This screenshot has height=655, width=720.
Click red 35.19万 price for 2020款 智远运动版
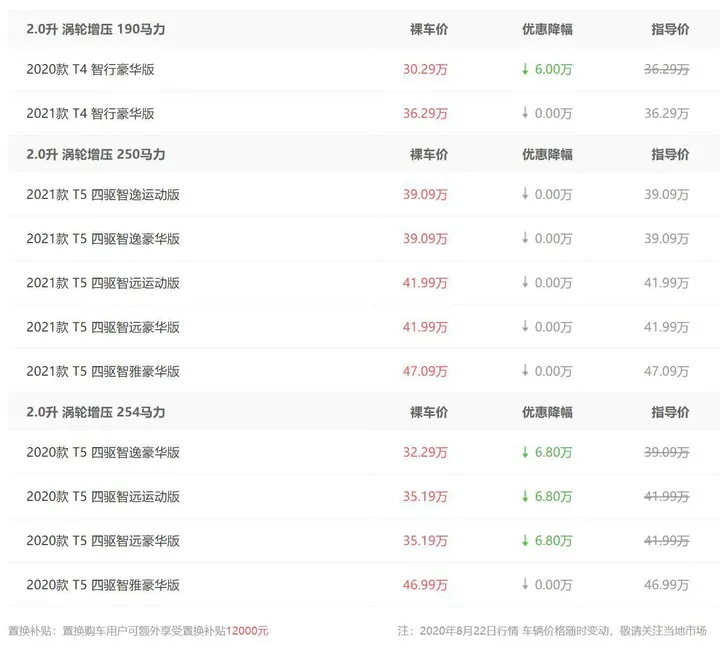(425, 497)
